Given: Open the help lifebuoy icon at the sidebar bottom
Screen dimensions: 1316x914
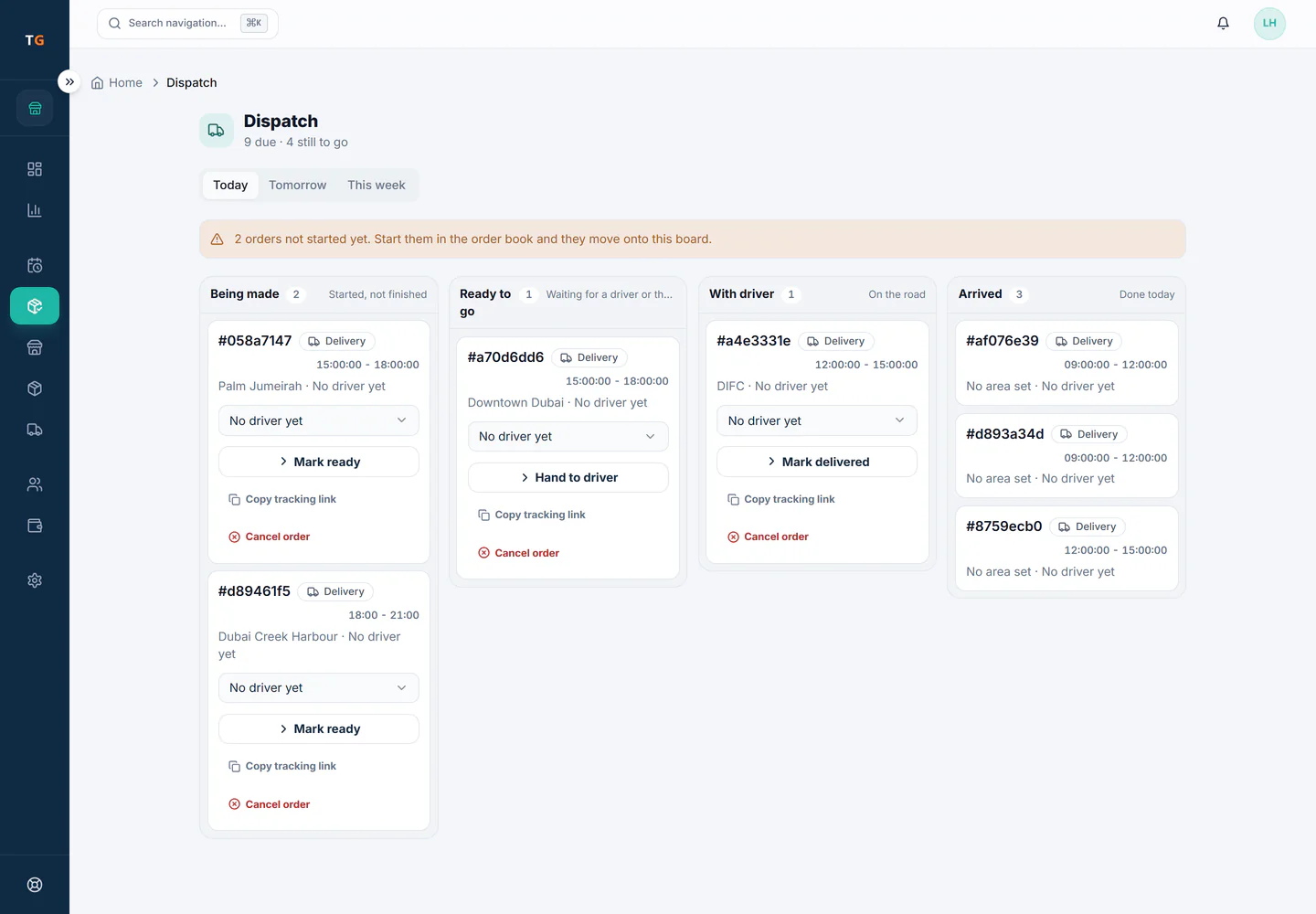Looking at the screenshot, I should pos(35,885).
